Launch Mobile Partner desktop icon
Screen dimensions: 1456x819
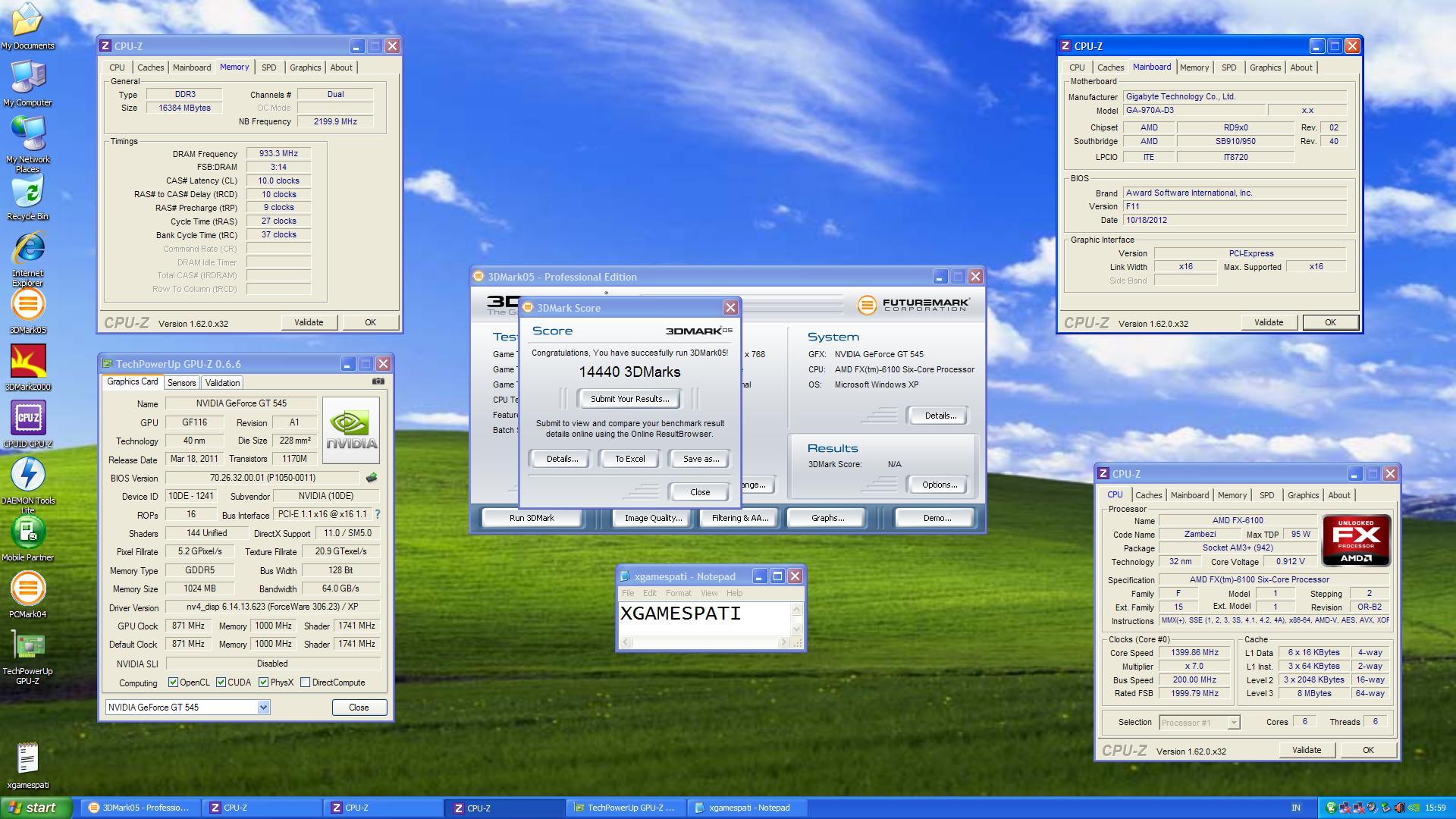click(27, 538)
